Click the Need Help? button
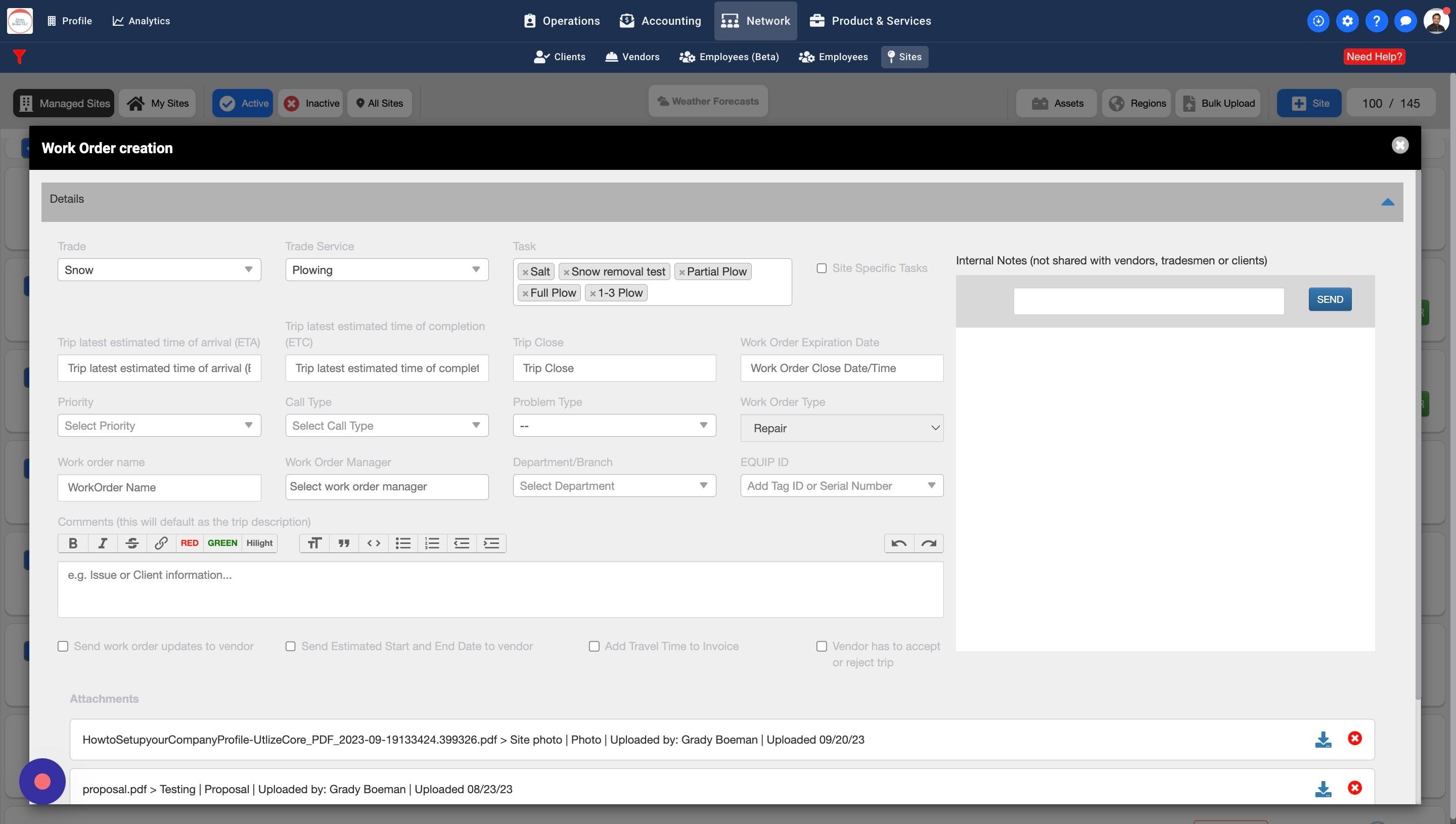 (x=1374, y=57)
